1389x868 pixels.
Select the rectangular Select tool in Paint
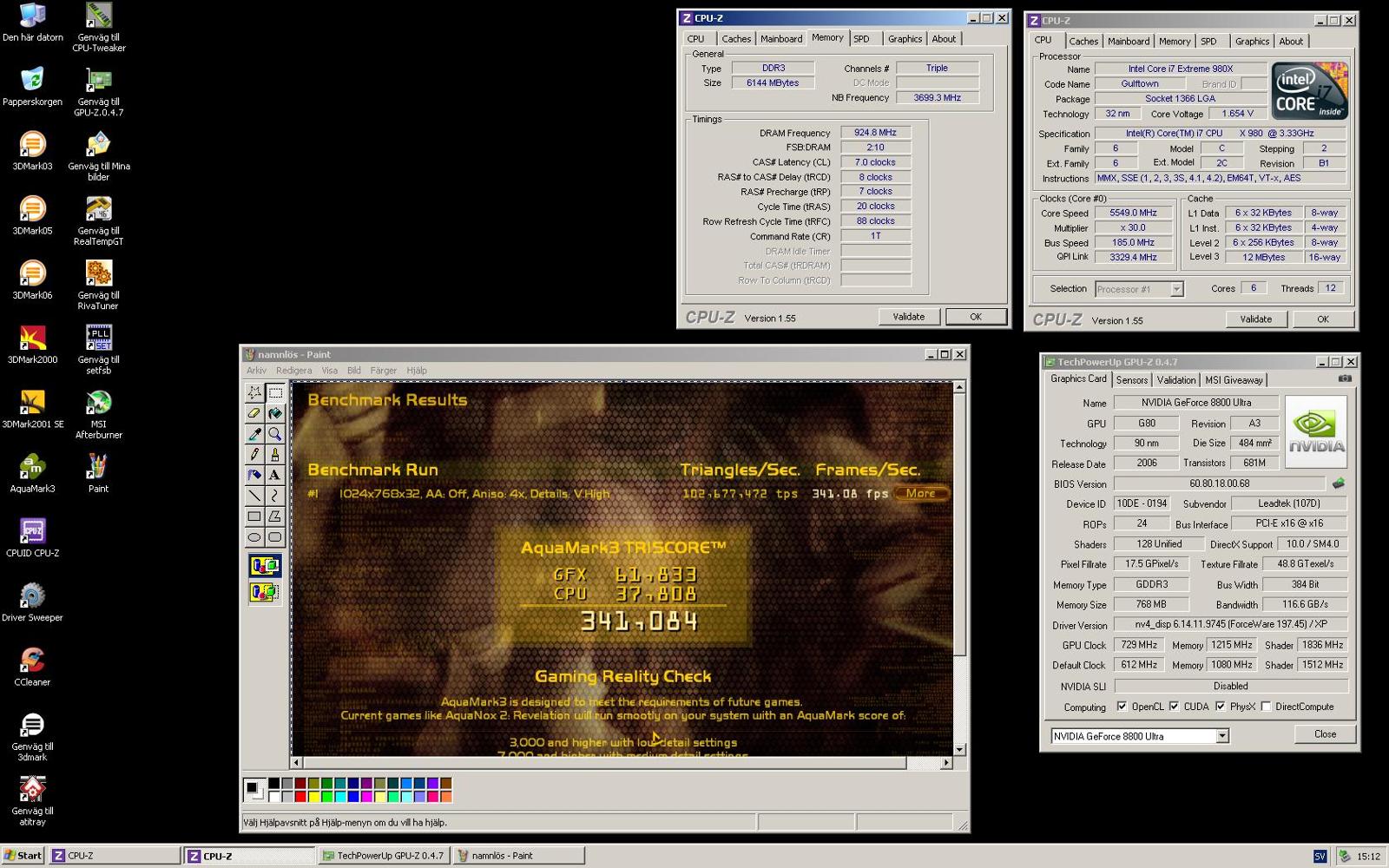[274, 392]
